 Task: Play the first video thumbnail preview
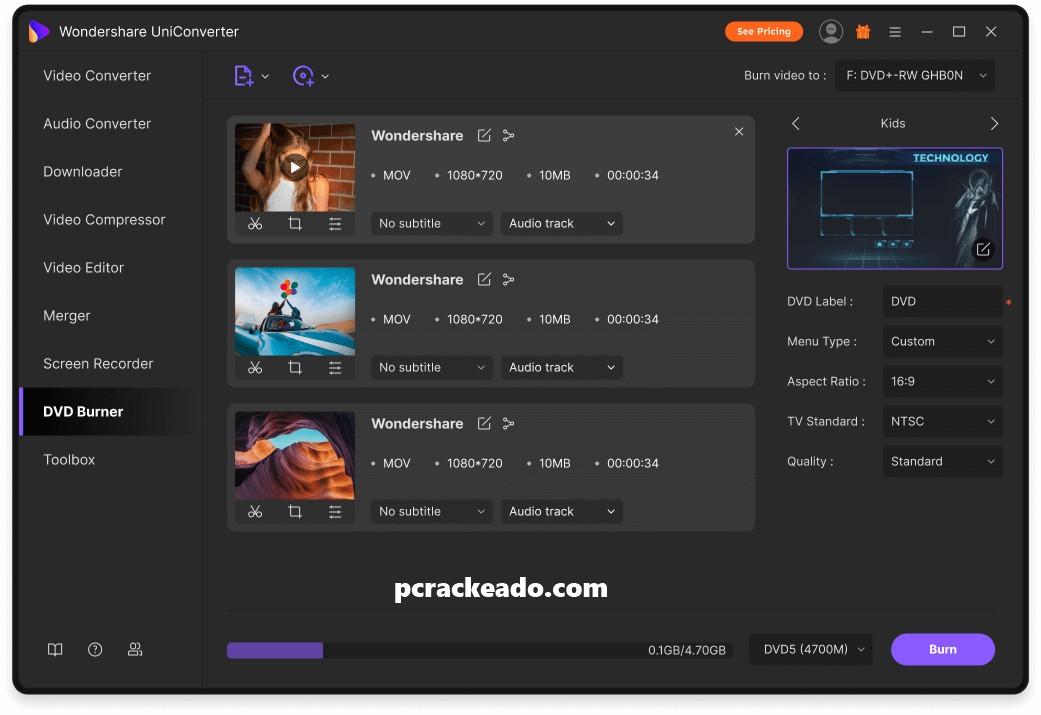click(x=294, y=167)
